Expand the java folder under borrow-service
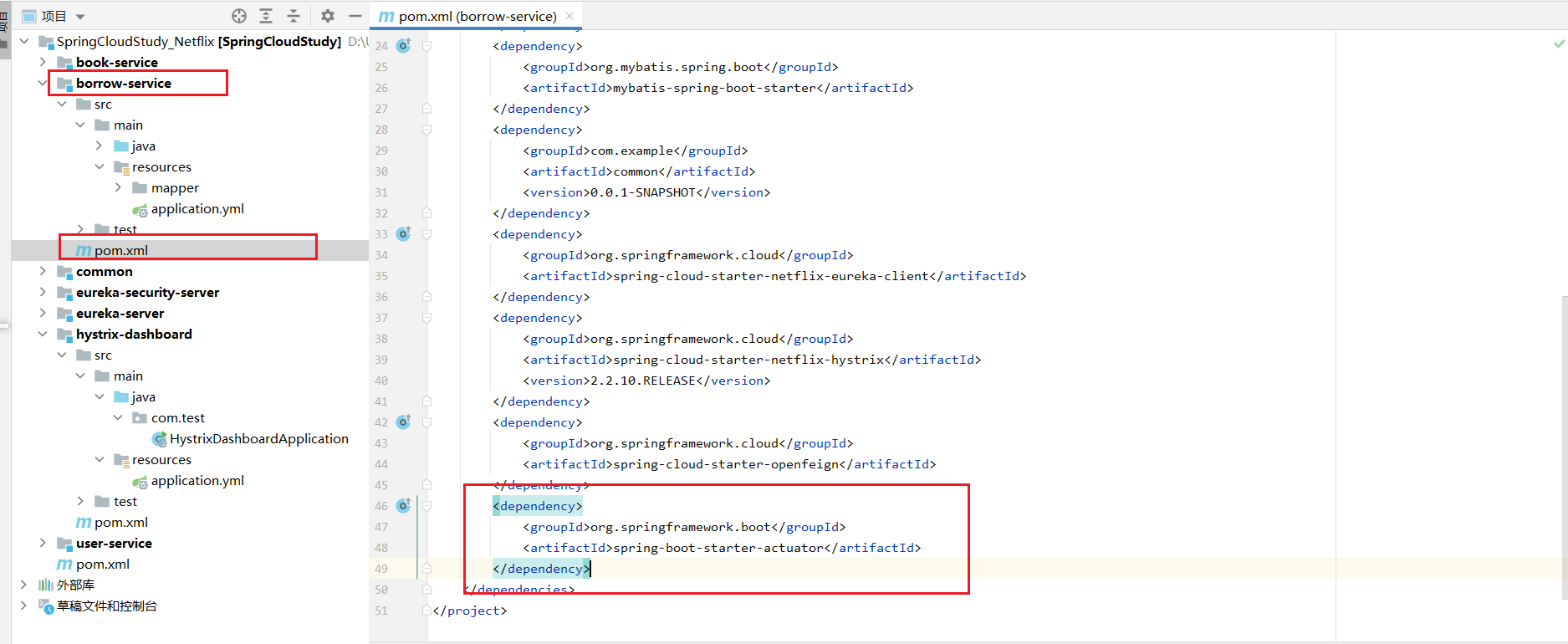The image size is (1568, 644). tap(100, 146)
